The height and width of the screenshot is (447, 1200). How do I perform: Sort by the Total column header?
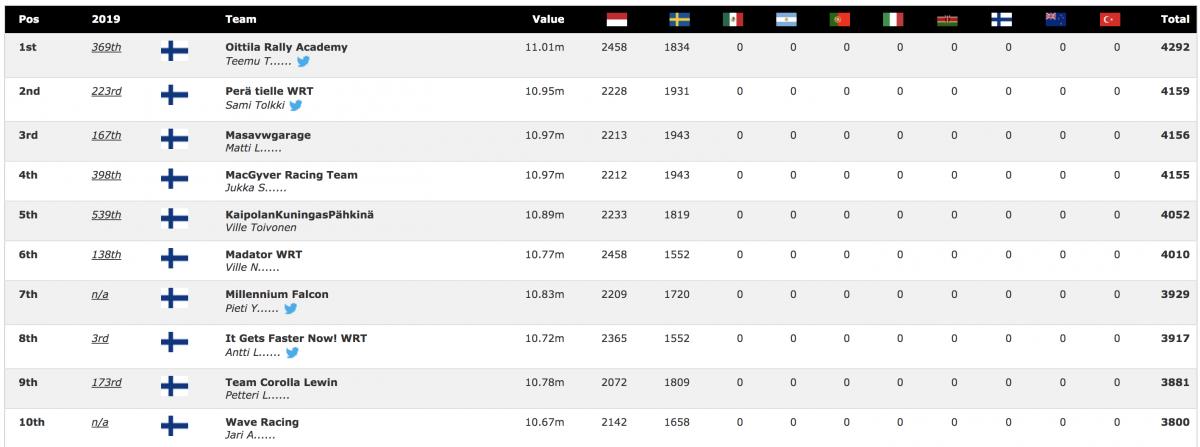[1174, 19]
